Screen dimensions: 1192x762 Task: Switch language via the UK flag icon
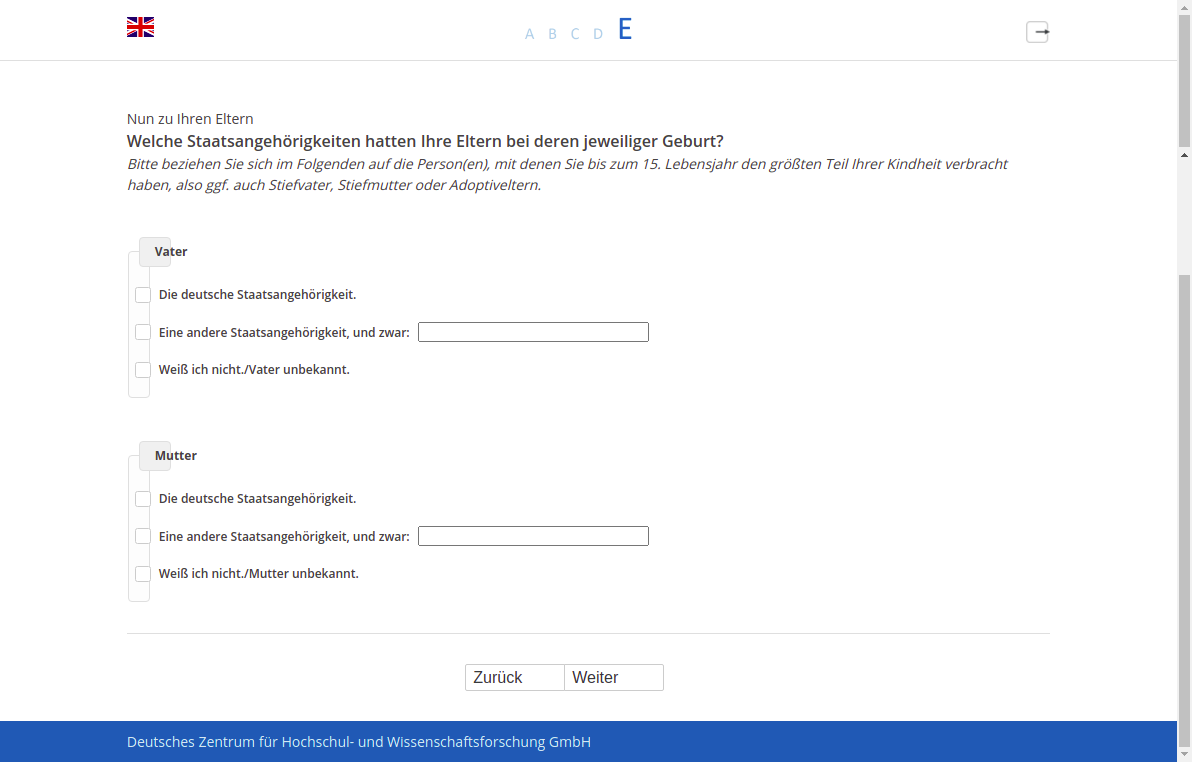tap(141, 27)
